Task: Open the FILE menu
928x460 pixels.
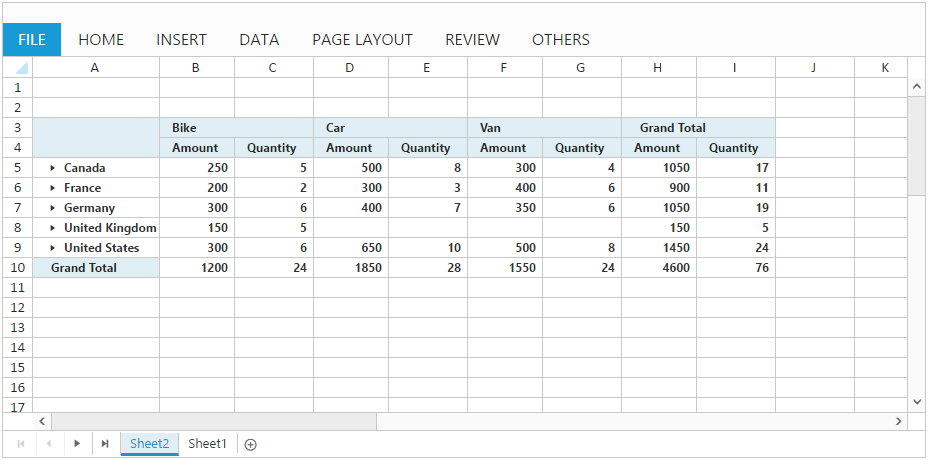Action: tap(32, 40)
